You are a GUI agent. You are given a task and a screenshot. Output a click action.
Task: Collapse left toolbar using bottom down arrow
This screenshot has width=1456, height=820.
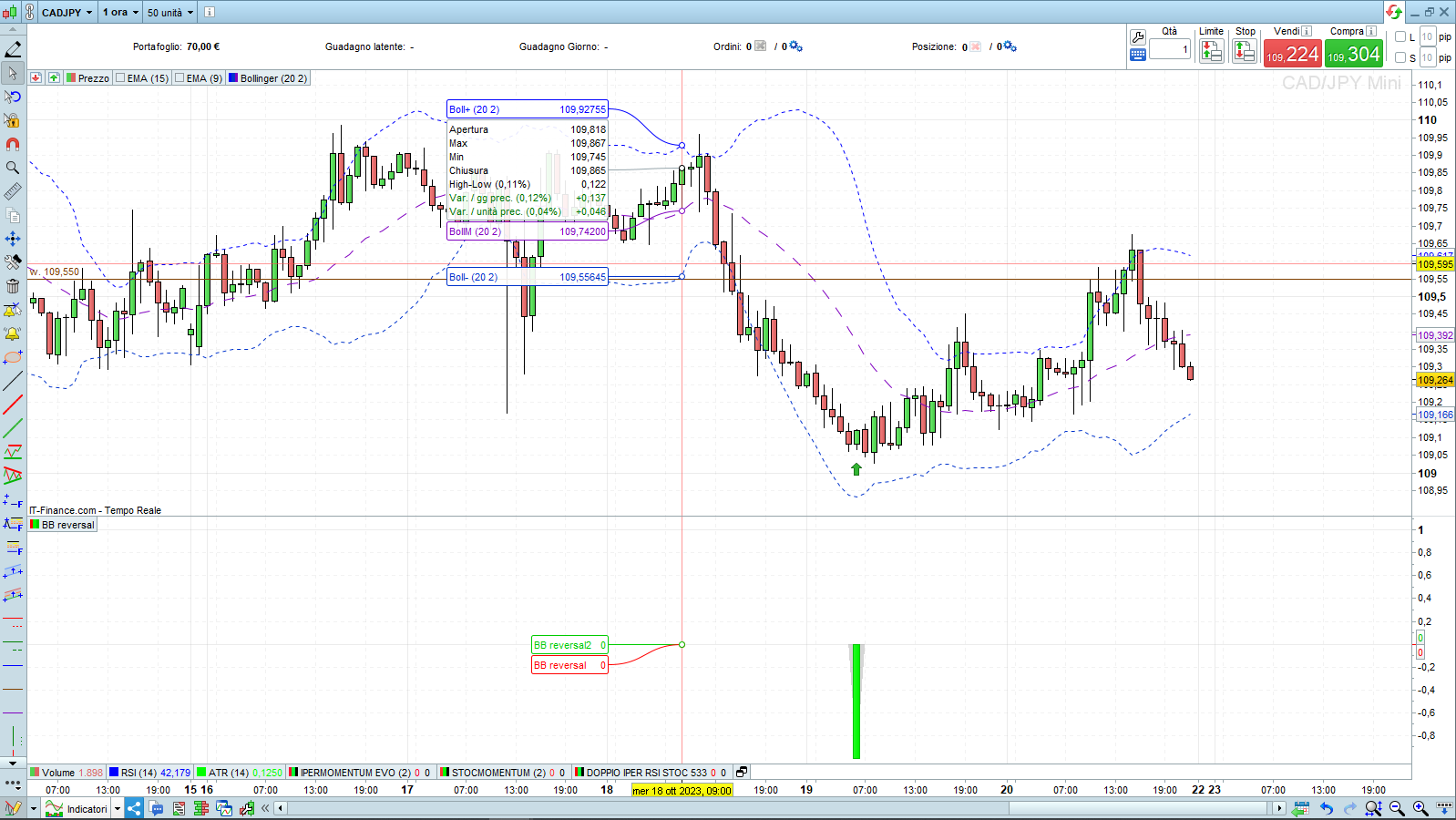click(x=13, y=764)
